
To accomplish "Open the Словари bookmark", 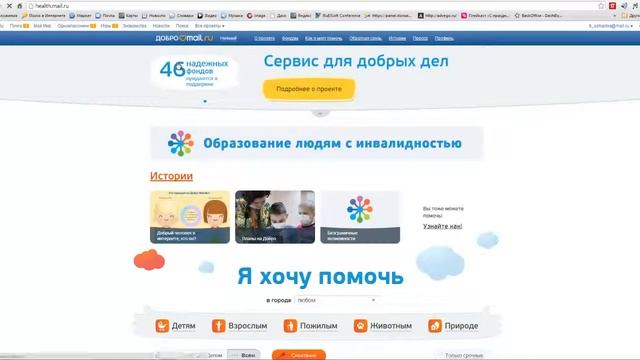I will 181,16.
